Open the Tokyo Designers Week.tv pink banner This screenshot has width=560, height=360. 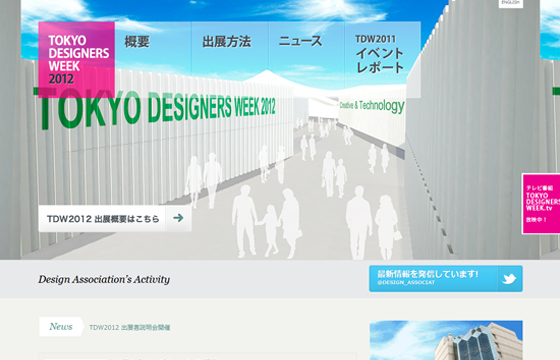541,204
